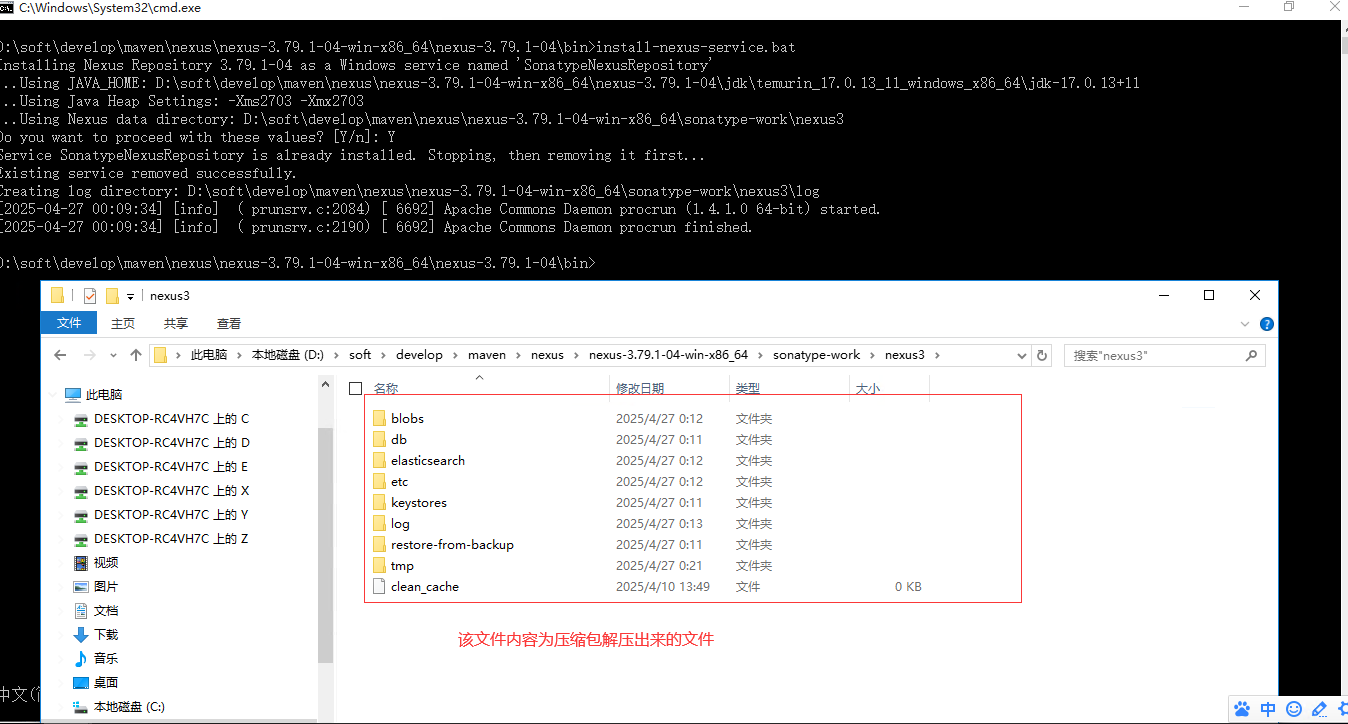Click the log folder icon
Viewport: 1348px width, 724px height.
[x=379, y=523]
